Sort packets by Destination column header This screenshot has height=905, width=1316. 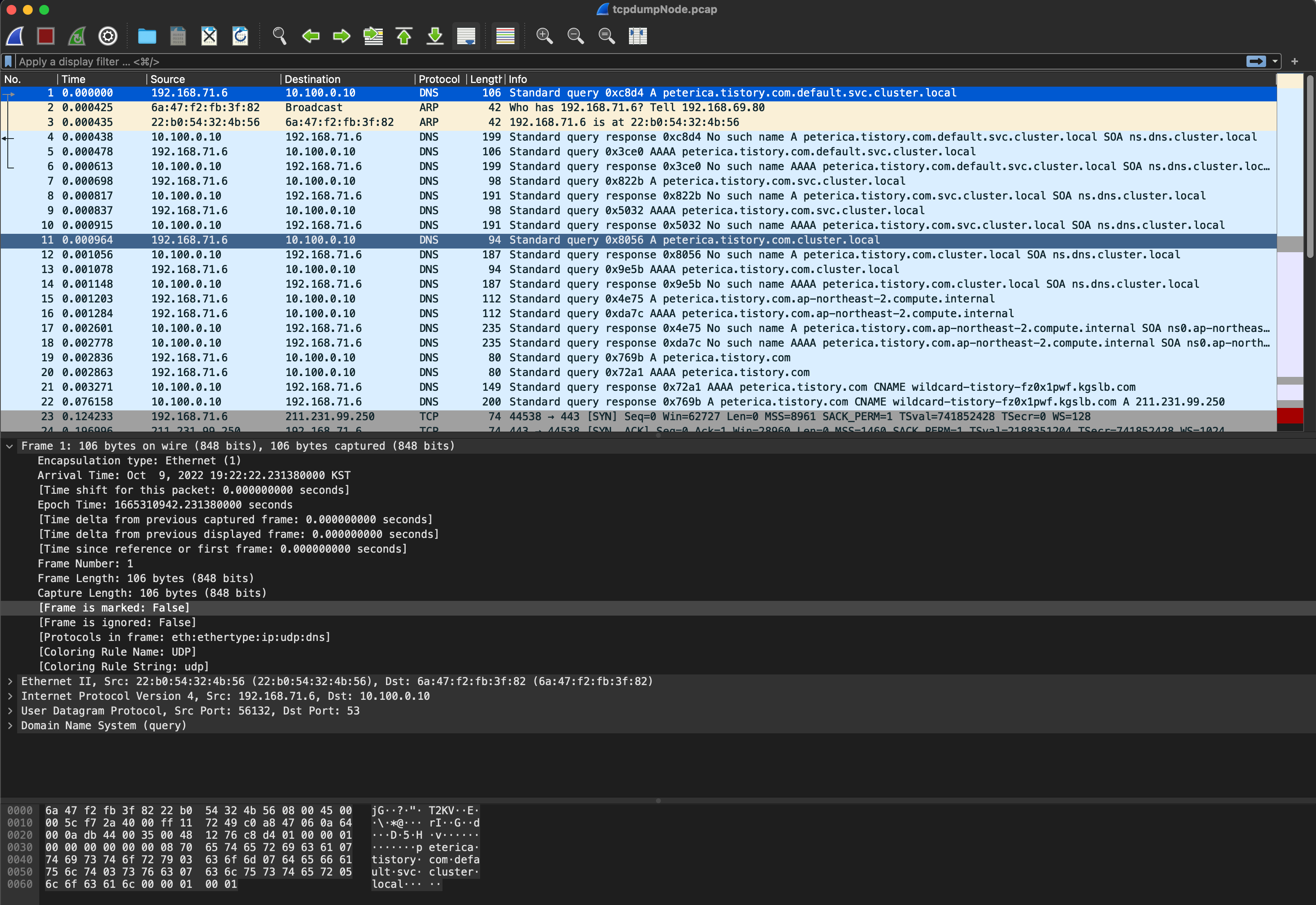coord(312,79)
